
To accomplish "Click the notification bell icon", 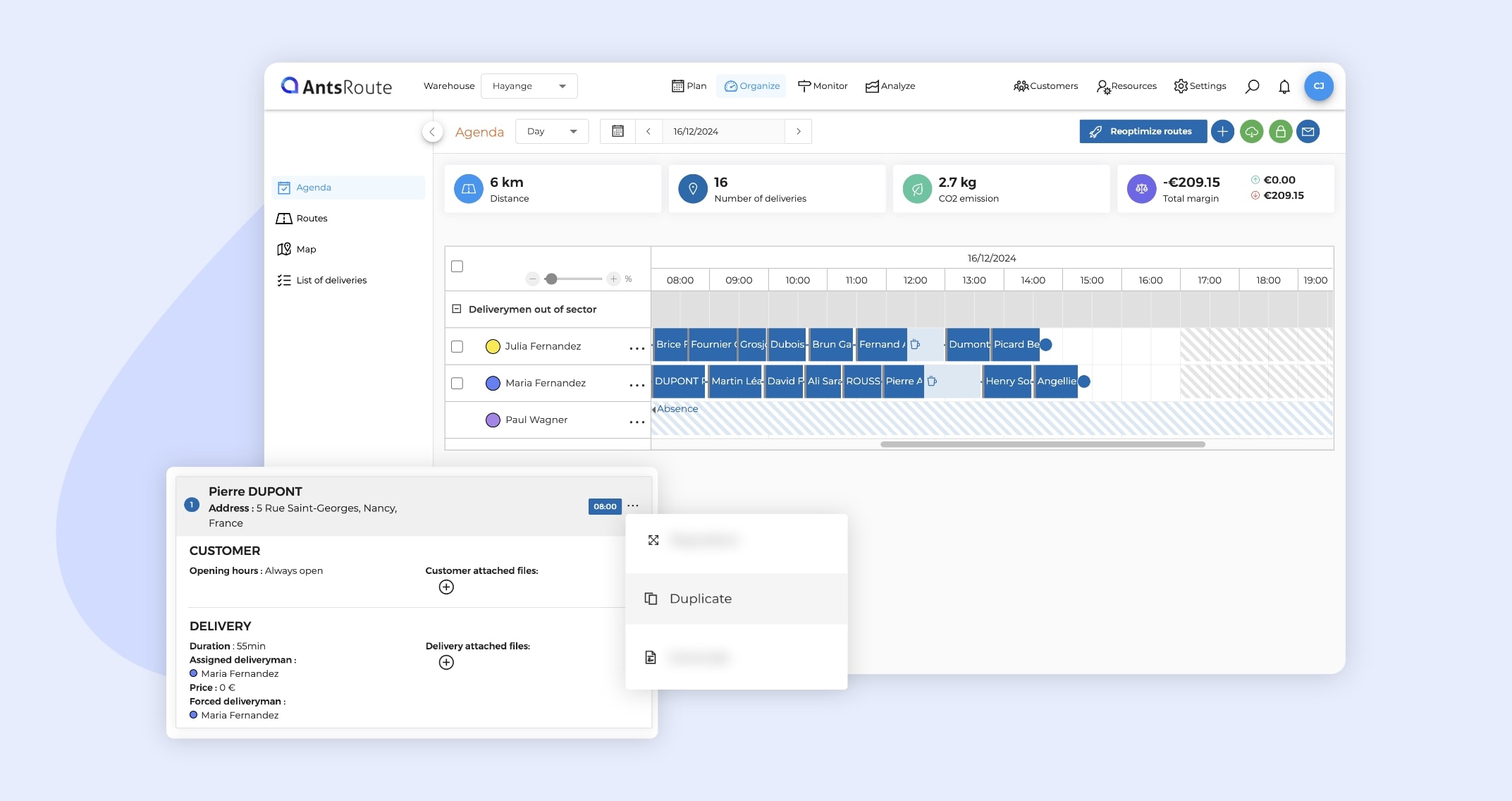I will point(1284,86).
